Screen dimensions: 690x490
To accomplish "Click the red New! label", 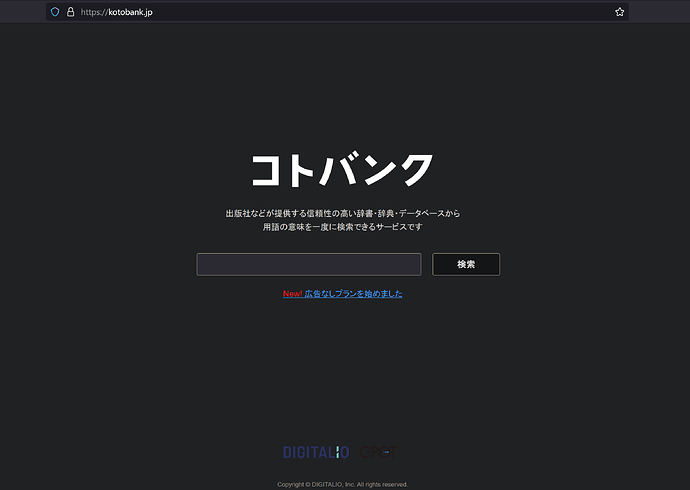I will click(292, 294).
